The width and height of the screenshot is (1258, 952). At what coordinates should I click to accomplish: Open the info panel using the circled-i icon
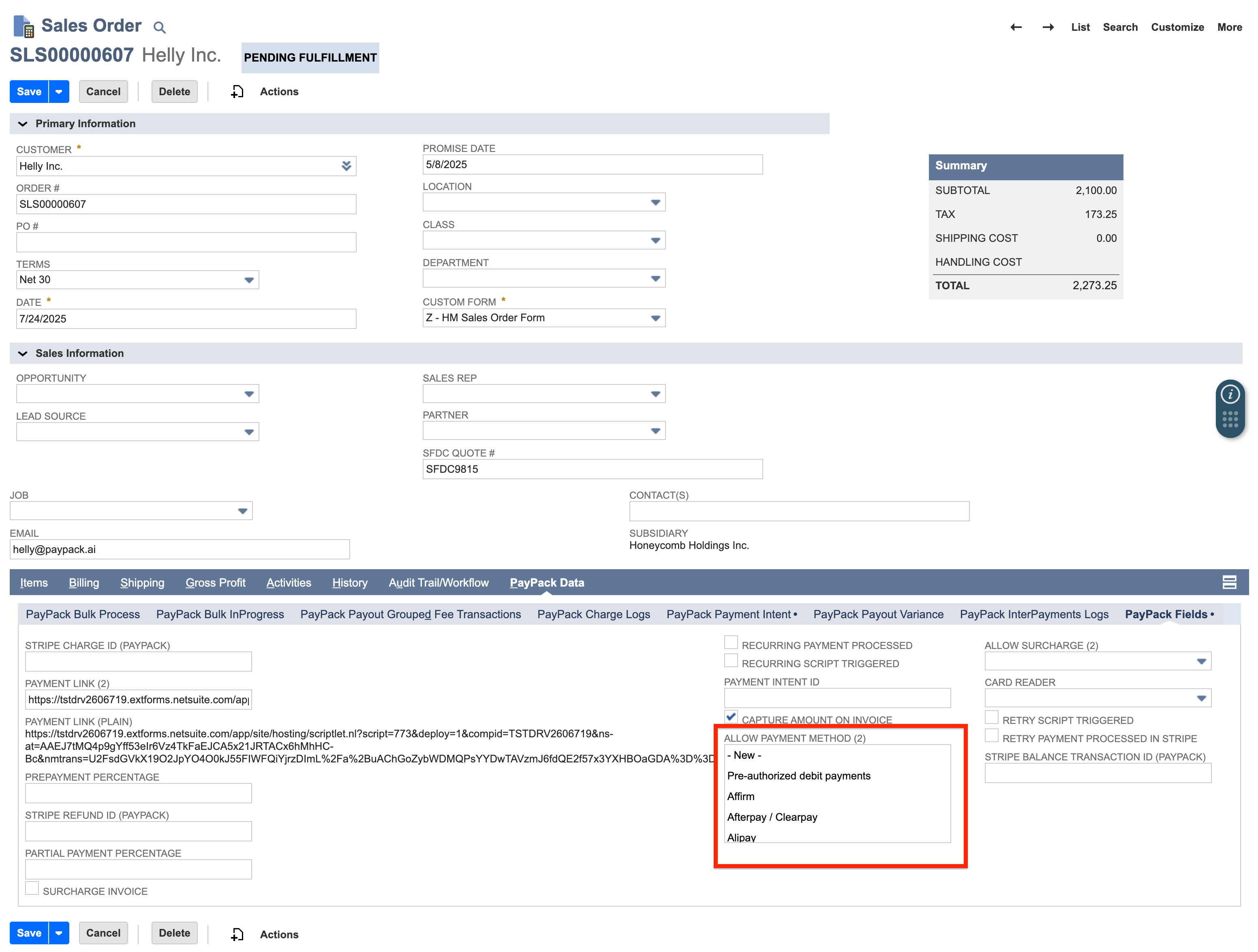tap(1230, 394)
